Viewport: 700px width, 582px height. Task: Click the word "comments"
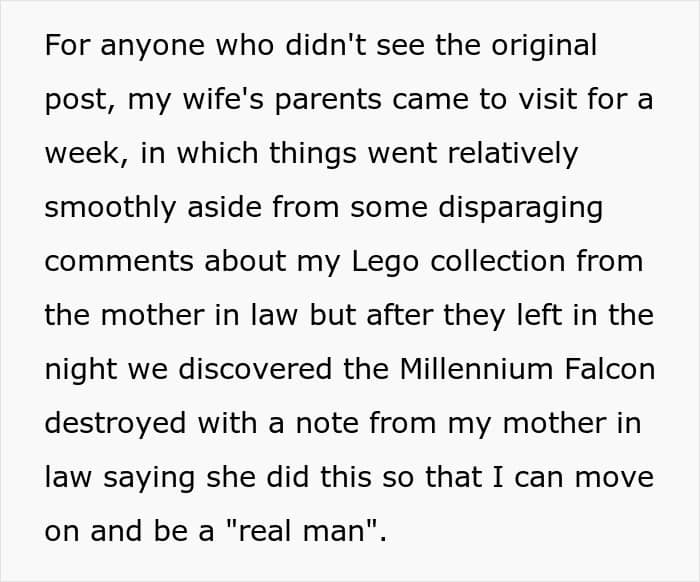pos(119,262)
